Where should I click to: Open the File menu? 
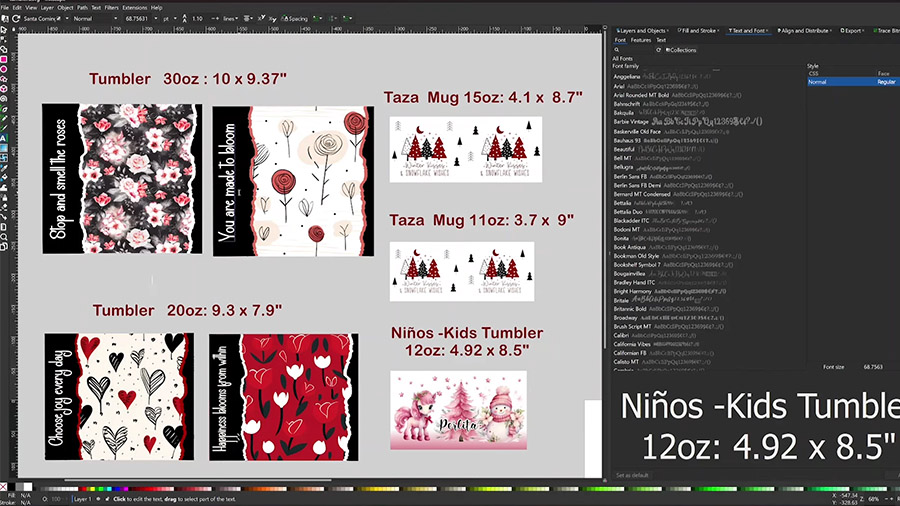(5, 8)
